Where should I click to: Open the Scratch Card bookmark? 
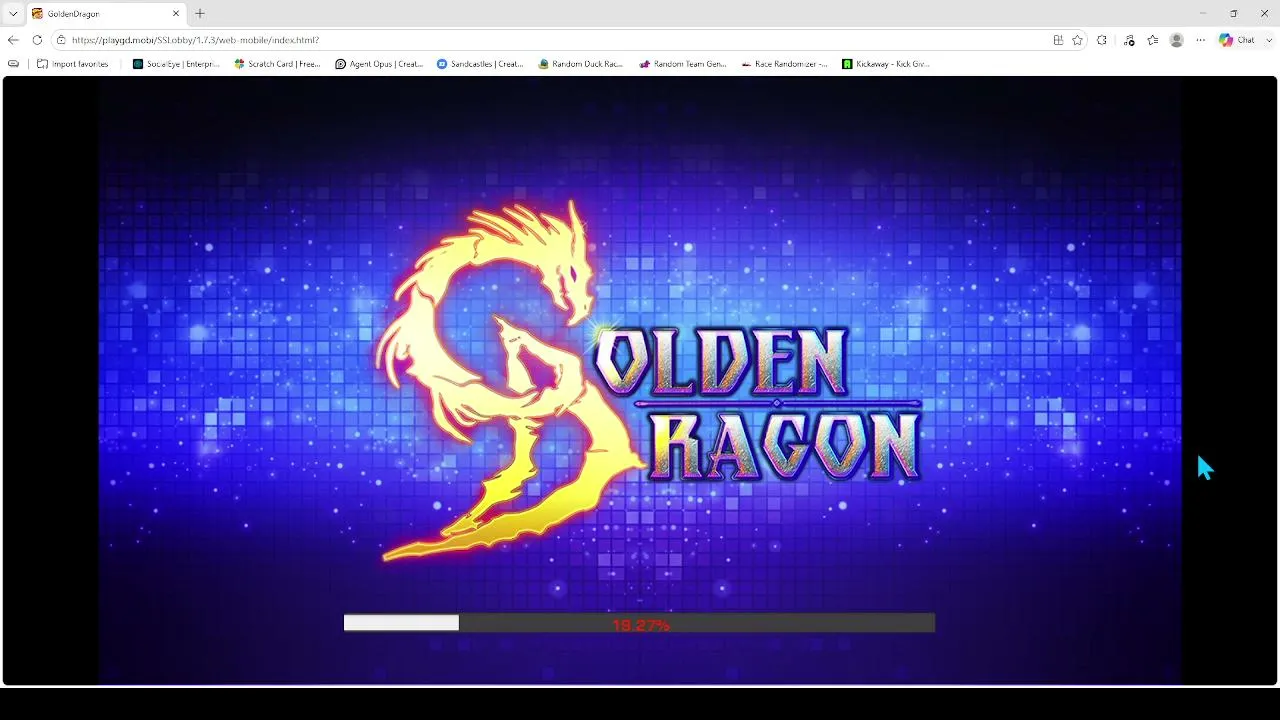[x=277, y=64]
